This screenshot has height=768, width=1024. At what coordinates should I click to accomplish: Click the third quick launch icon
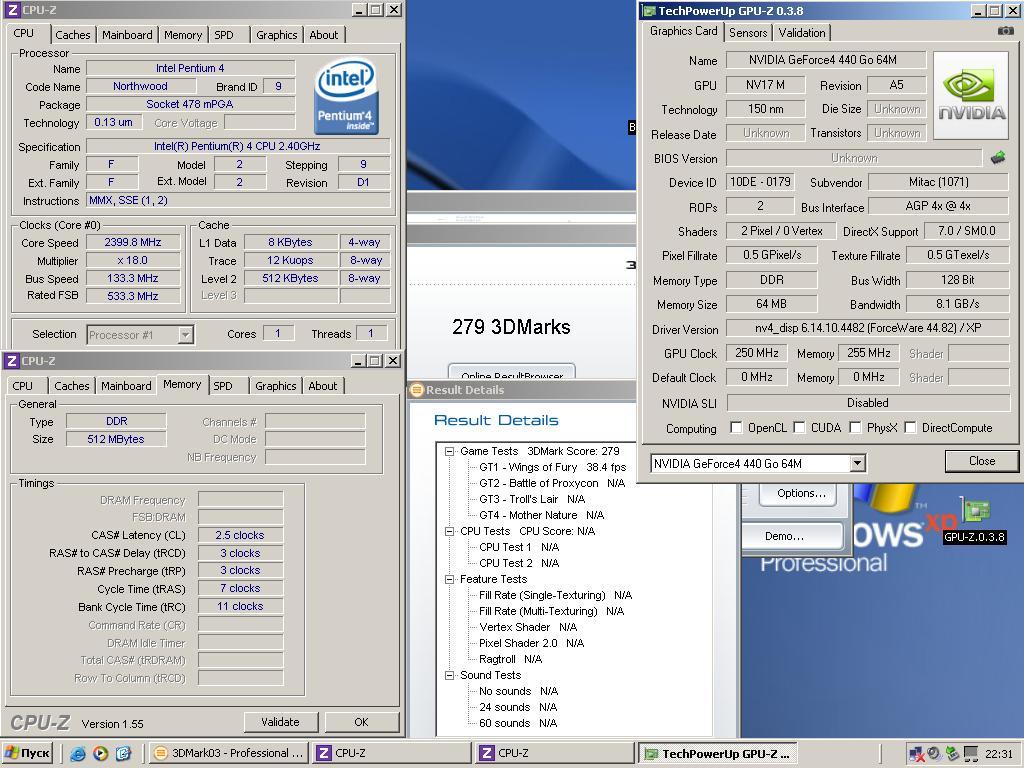(x=123, y=754)
